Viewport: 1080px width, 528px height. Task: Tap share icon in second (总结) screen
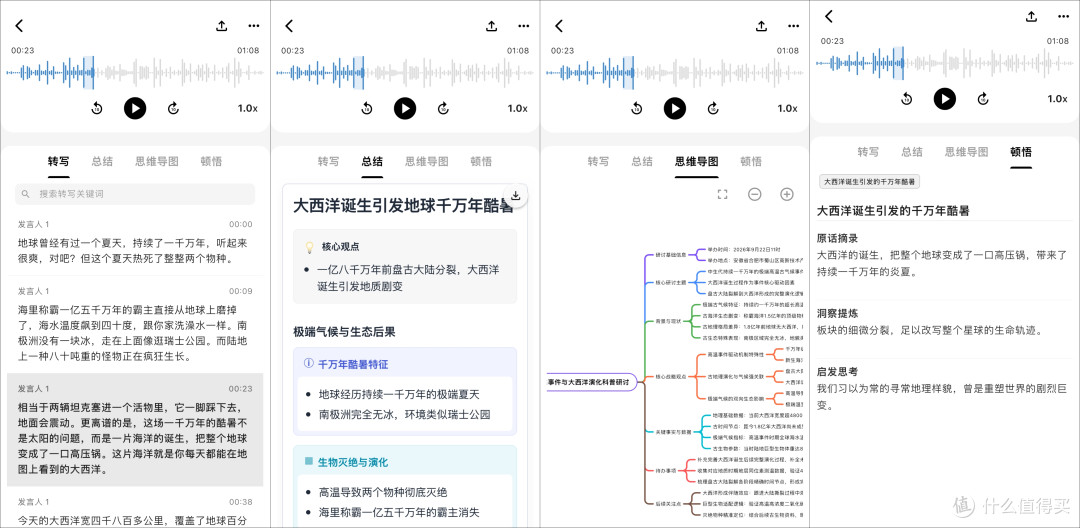[492, 26]
